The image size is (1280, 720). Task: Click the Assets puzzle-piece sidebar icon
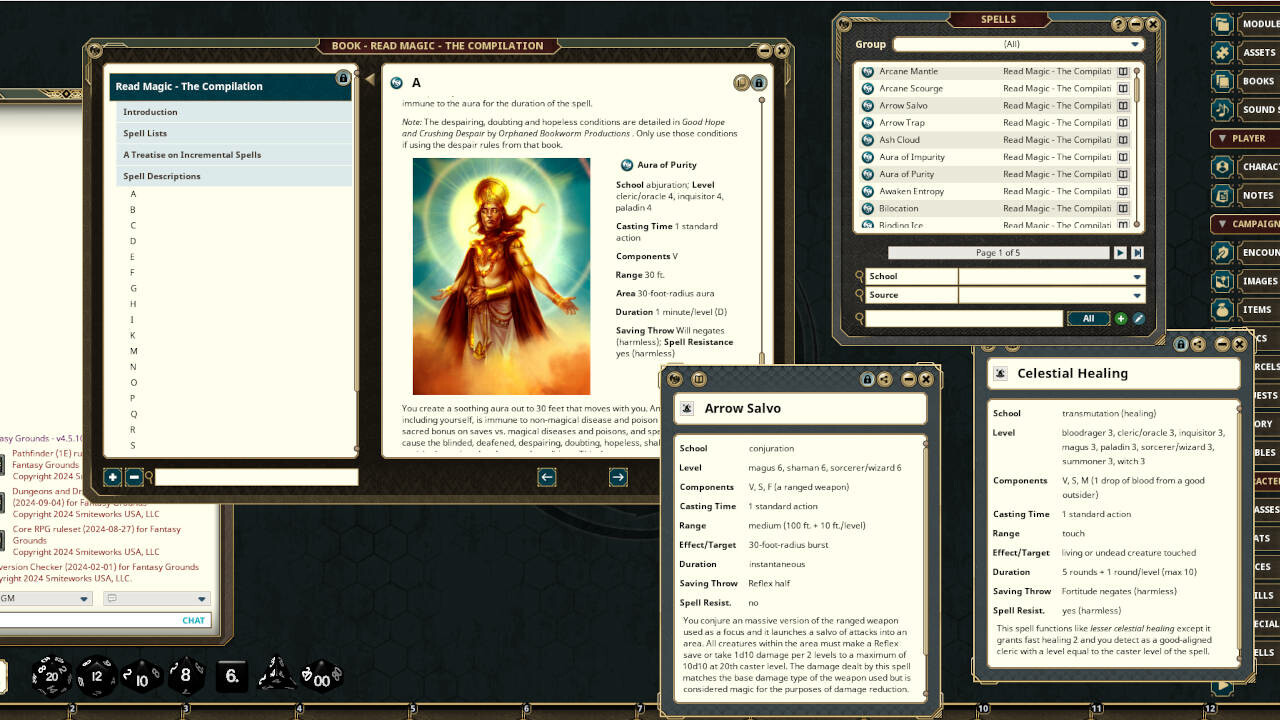[1221, 53]
